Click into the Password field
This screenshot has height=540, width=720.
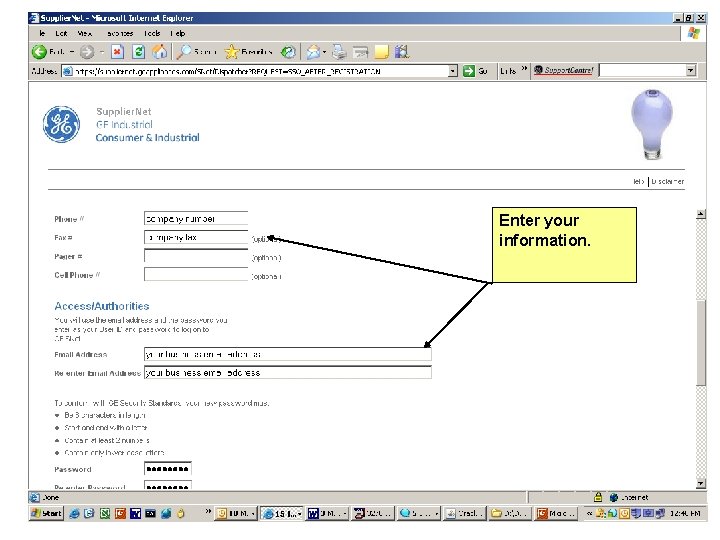coord(168,469)
